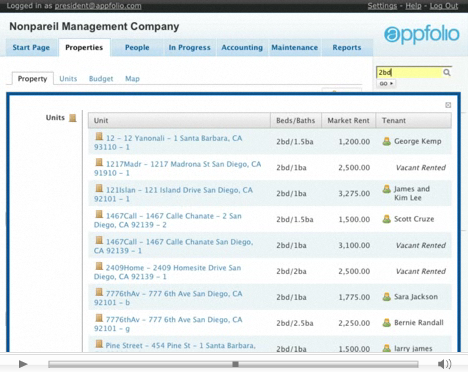468x372 pixels.
Task: Click the George Kemp tenant name
Action: tap(418, 141)
